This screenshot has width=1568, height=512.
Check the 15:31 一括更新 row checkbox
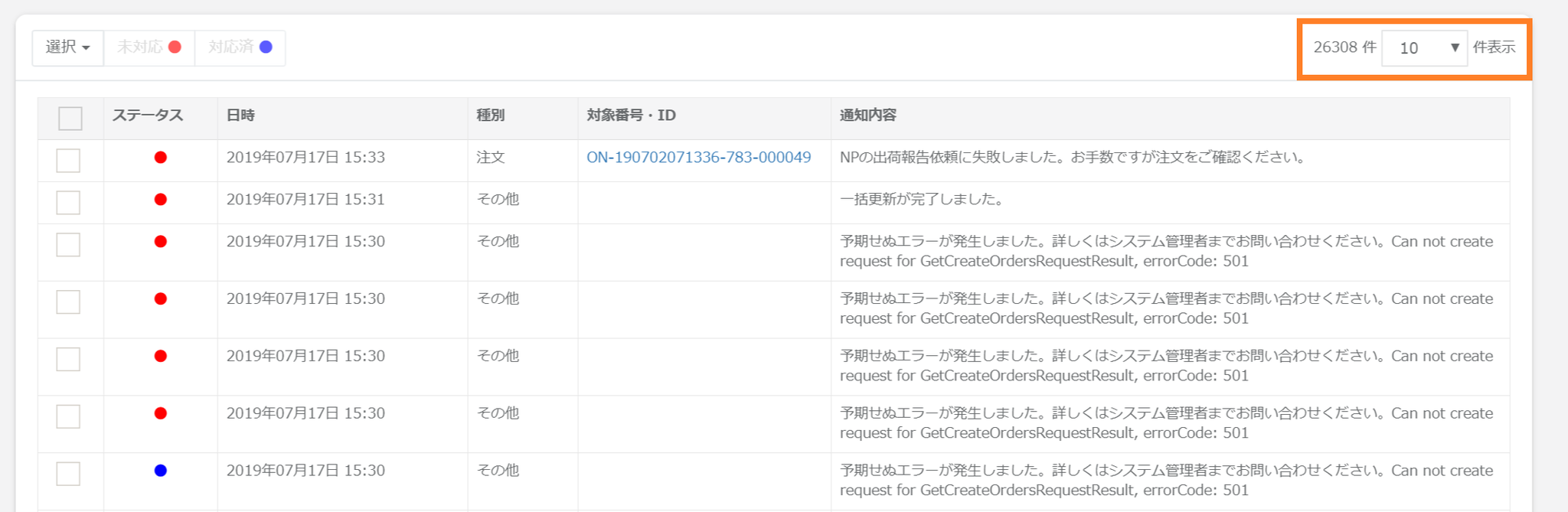click(68, 203)
